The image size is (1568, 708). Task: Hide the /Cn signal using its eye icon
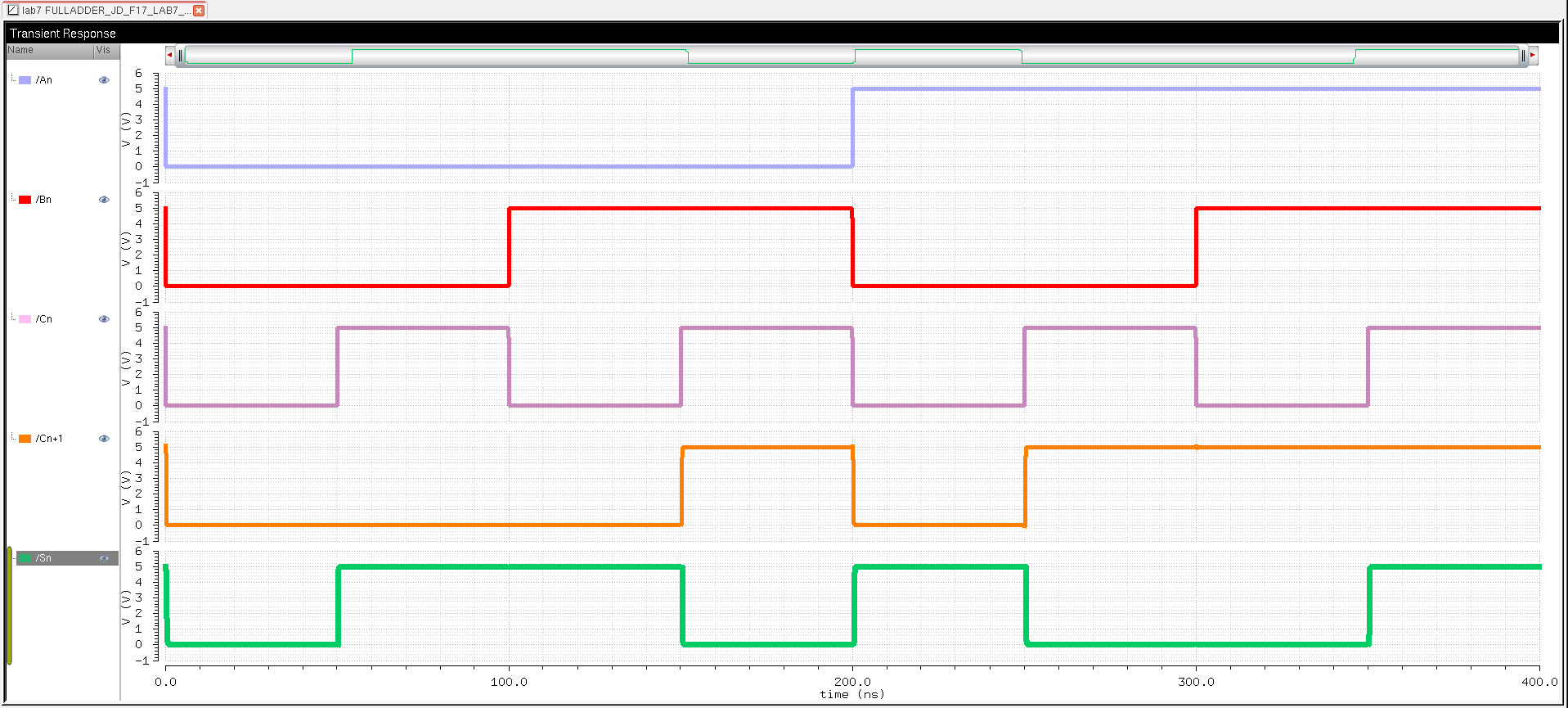(104, 319)
